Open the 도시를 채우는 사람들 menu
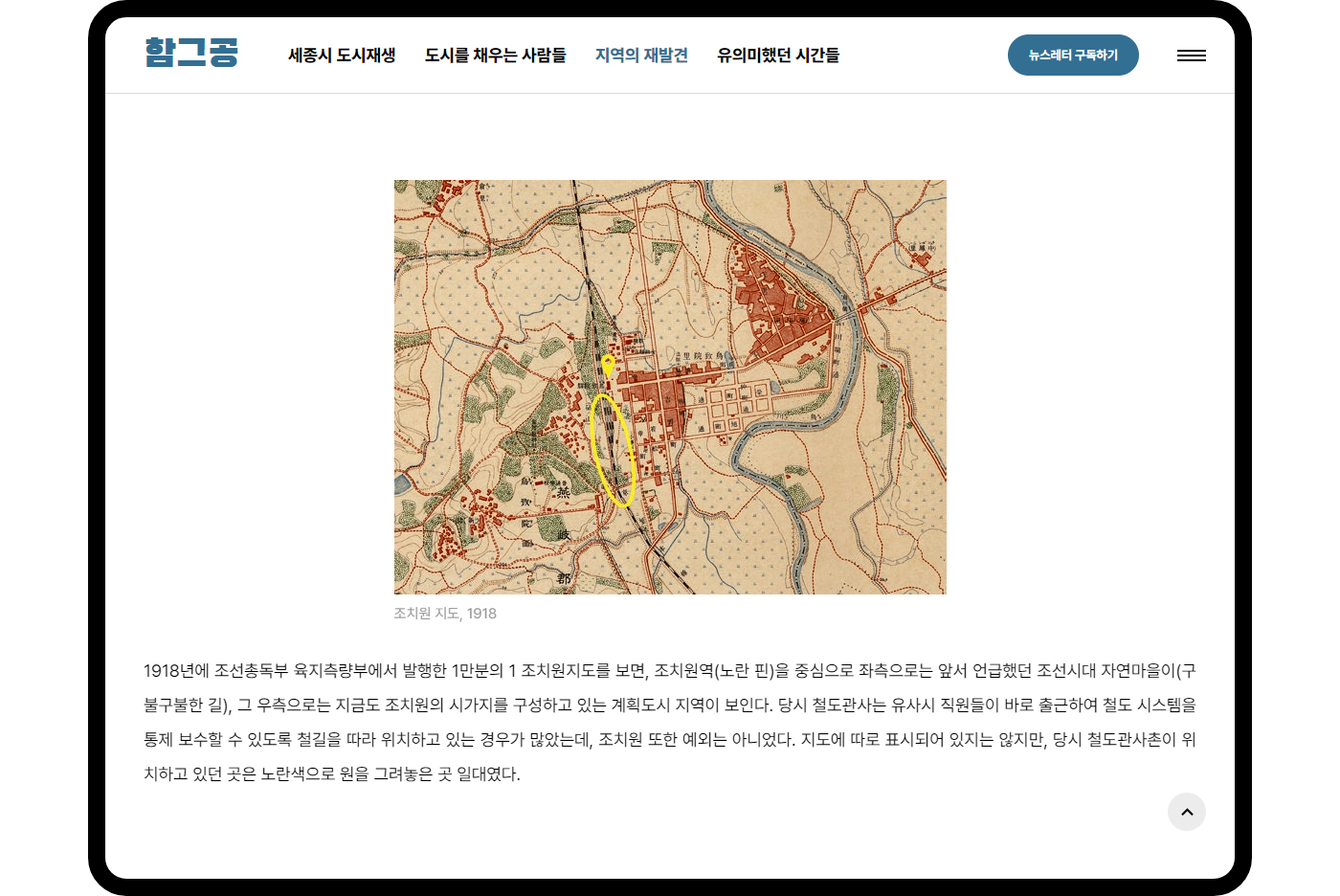This screenshot has height=896, width=1340. tap(495, 56)
